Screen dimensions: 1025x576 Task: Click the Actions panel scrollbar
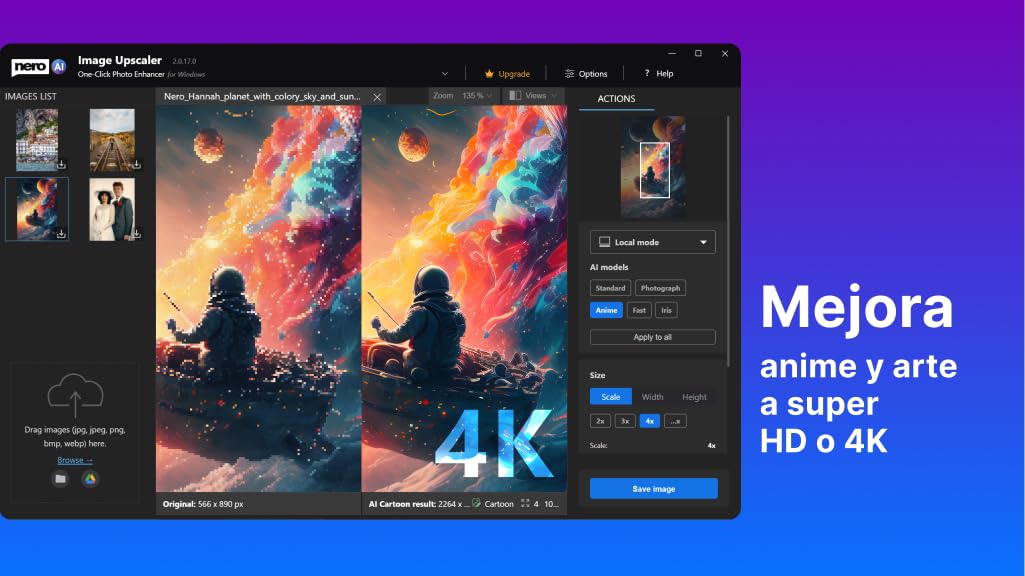pos(728,241)
